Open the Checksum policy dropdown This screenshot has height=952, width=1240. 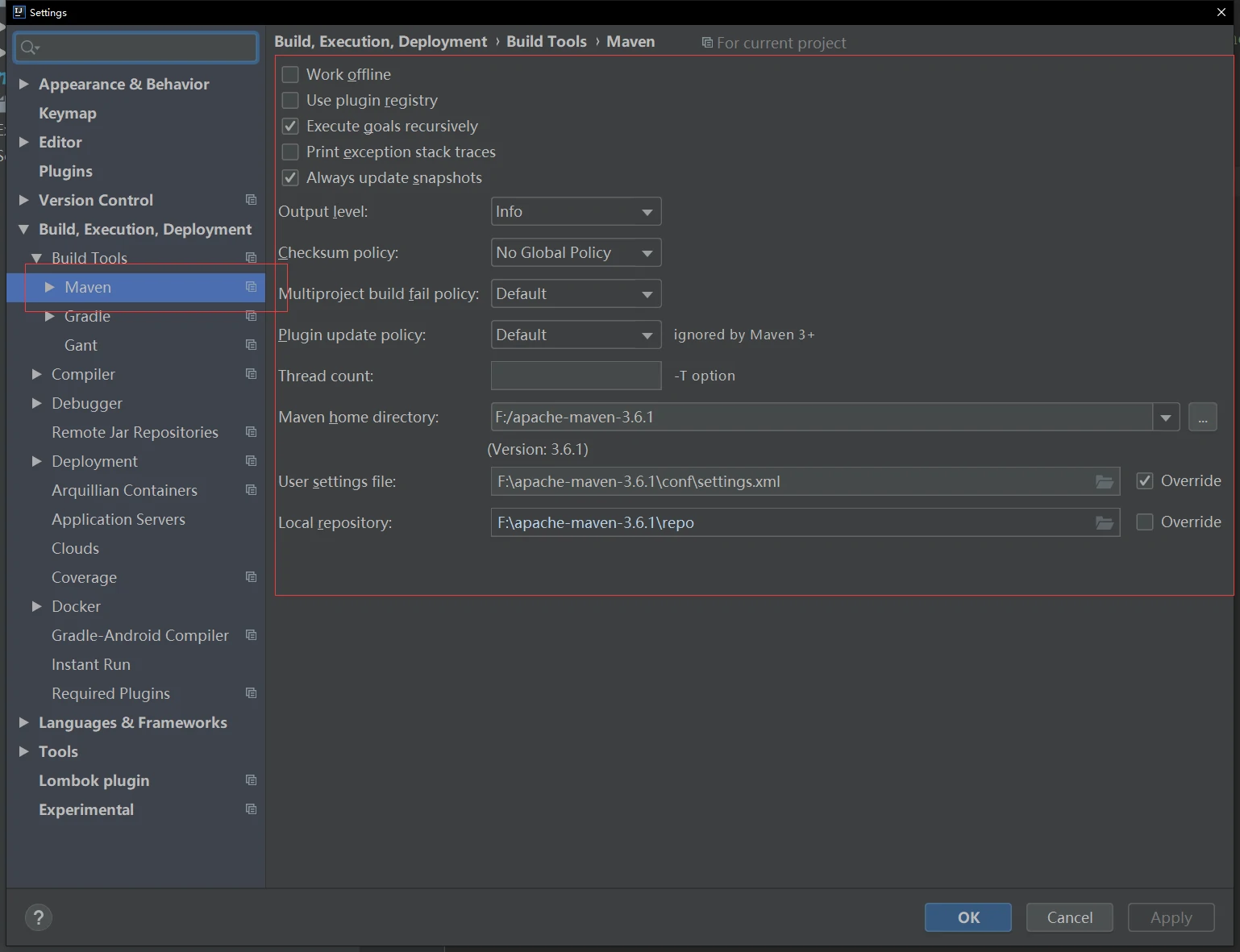576,253
